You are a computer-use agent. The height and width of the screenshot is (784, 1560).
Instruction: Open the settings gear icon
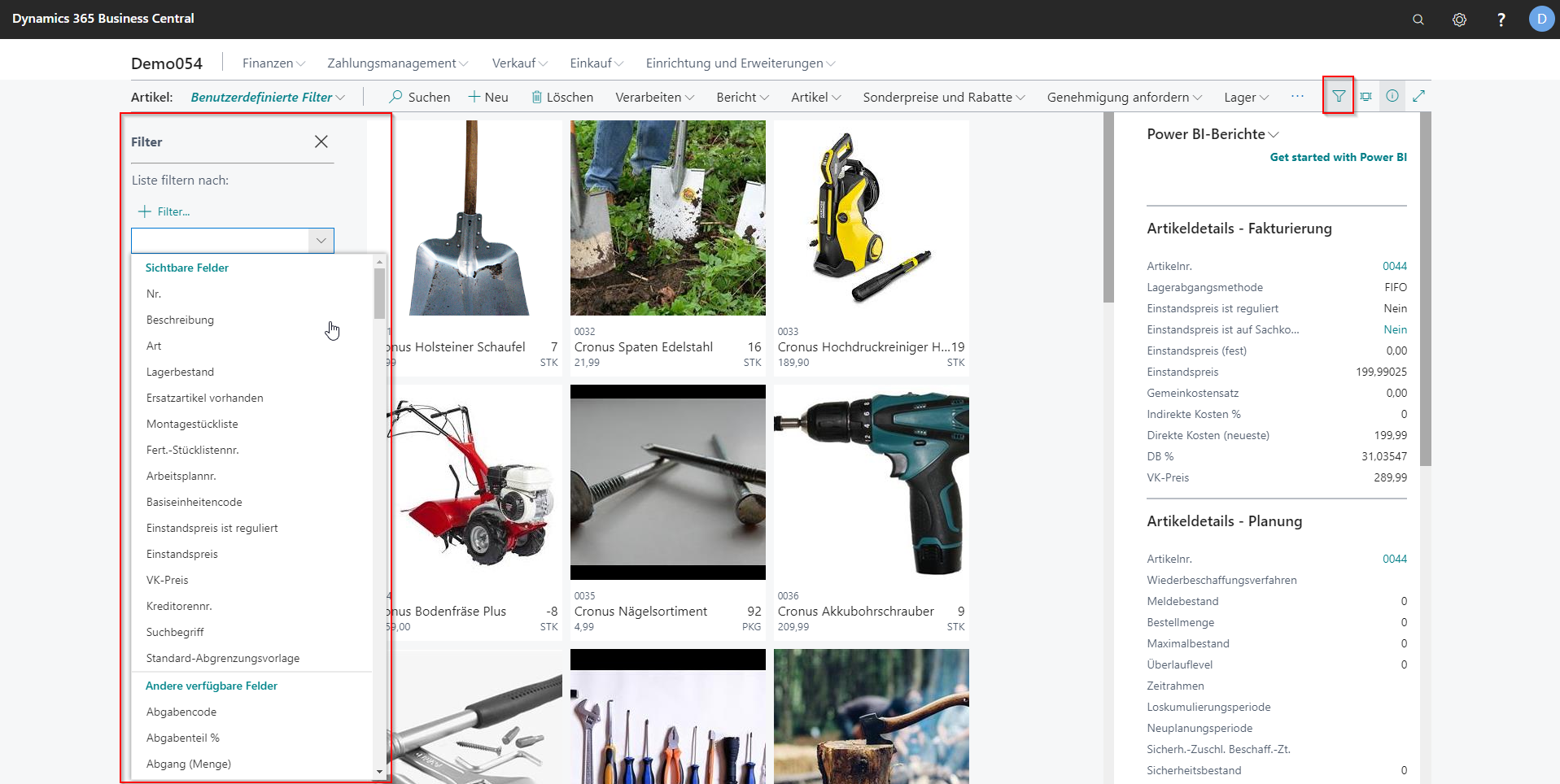click(1460, 20)
